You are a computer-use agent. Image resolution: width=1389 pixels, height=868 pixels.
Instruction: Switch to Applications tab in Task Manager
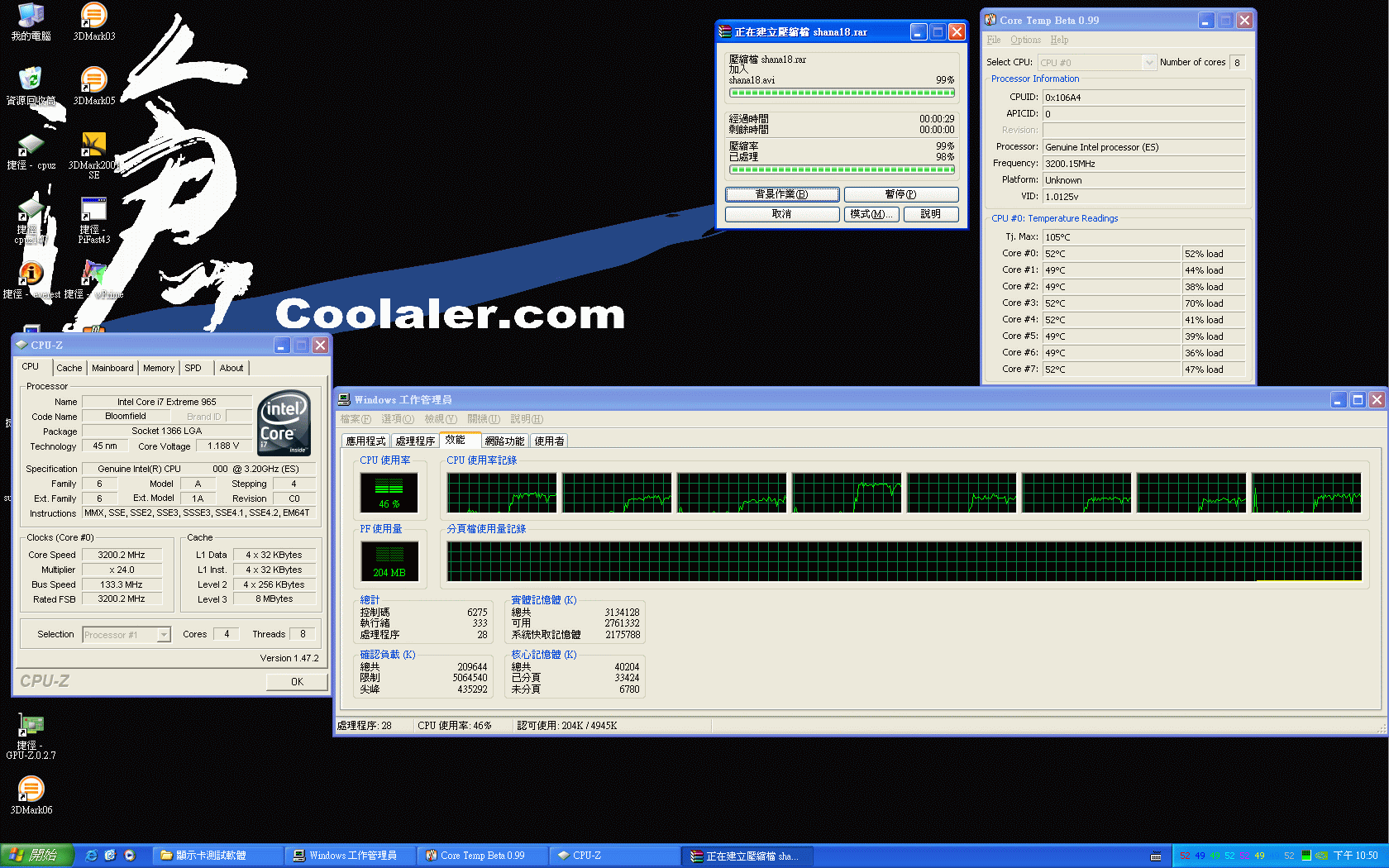coord(365,441)
